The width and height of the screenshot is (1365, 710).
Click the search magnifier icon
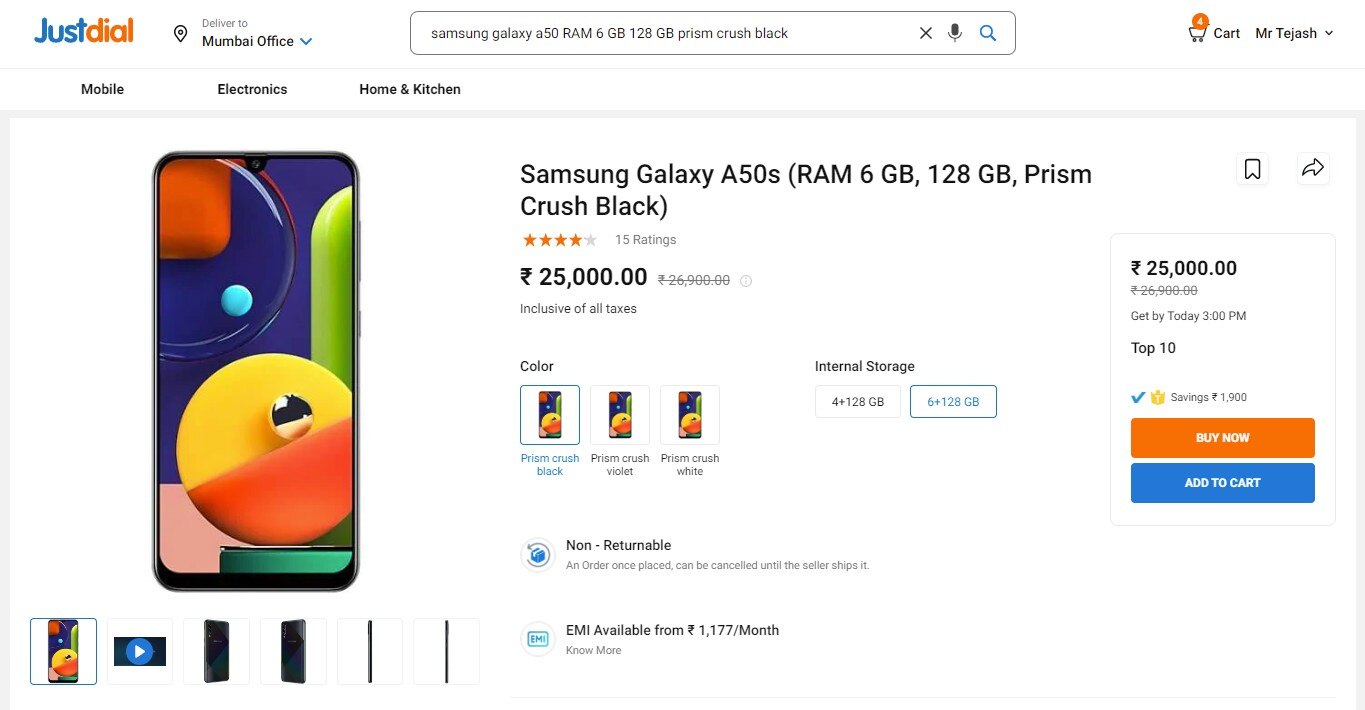coord(987,32)
